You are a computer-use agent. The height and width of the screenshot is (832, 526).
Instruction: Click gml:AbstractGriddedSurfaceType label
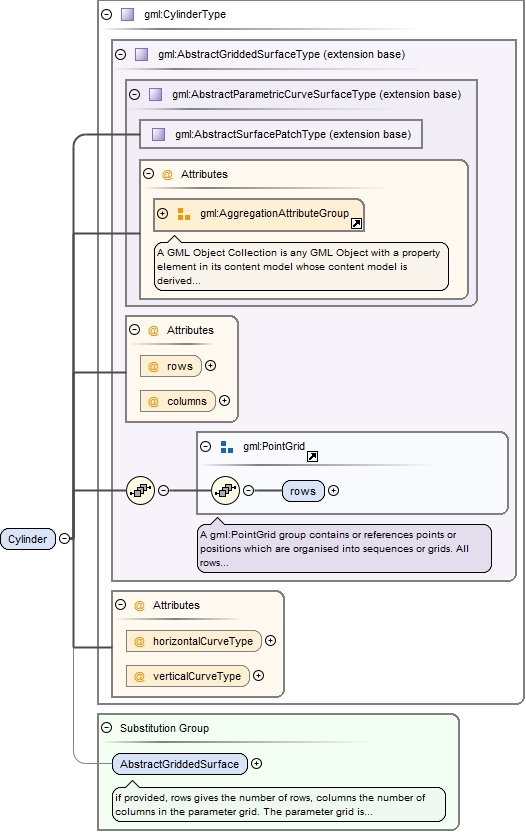[x=281, y=54]
